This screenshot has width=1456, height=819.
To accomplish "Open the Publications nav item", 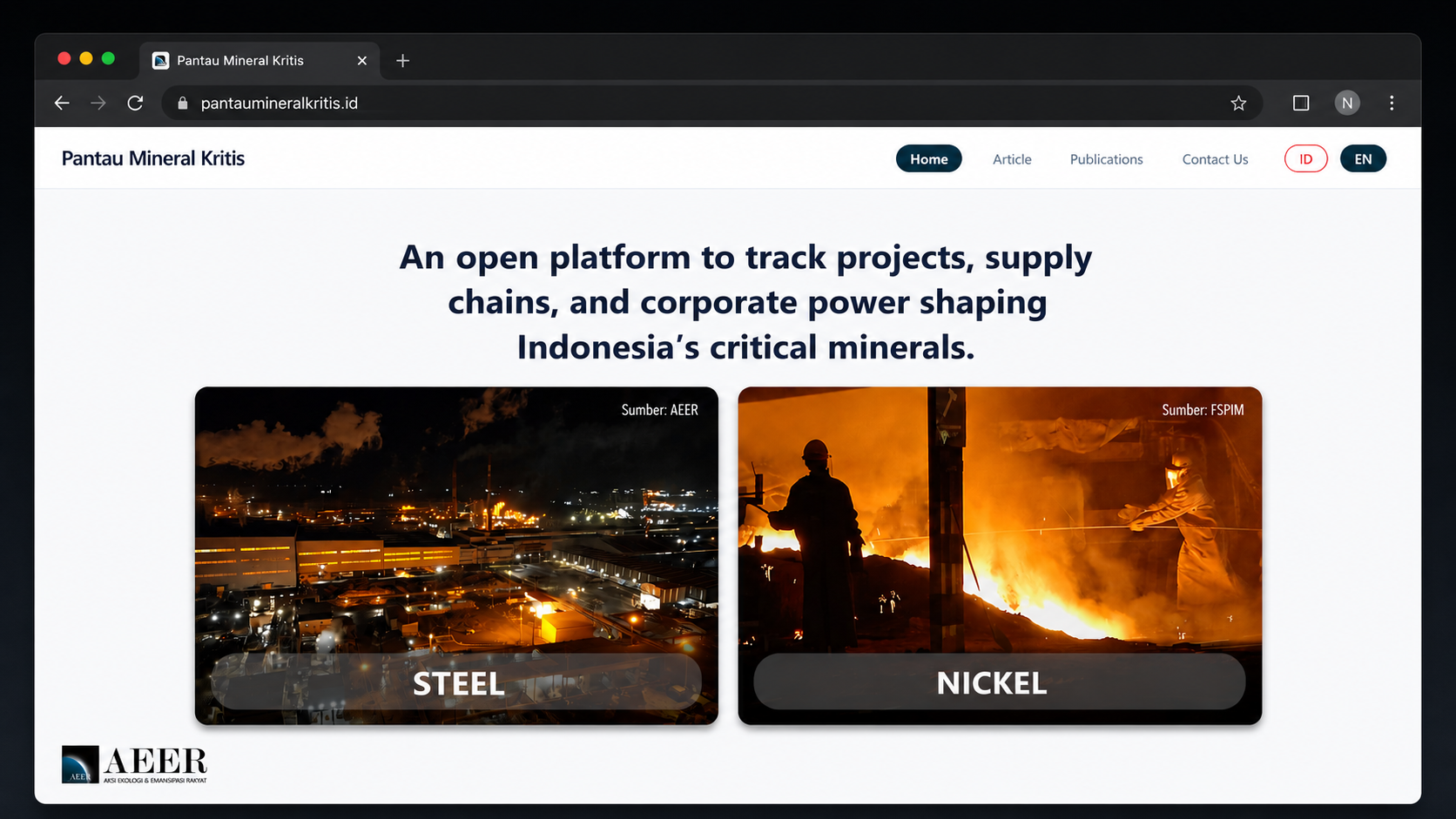I will pyautogui.click(x=1106, y=159).
